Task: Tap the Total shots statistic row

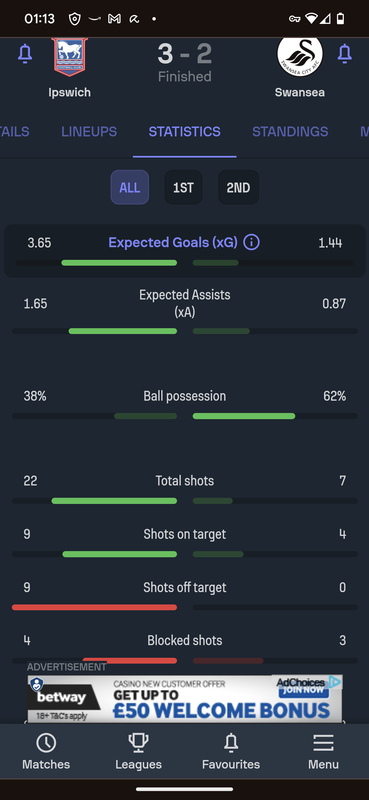Action: point(184,490)
